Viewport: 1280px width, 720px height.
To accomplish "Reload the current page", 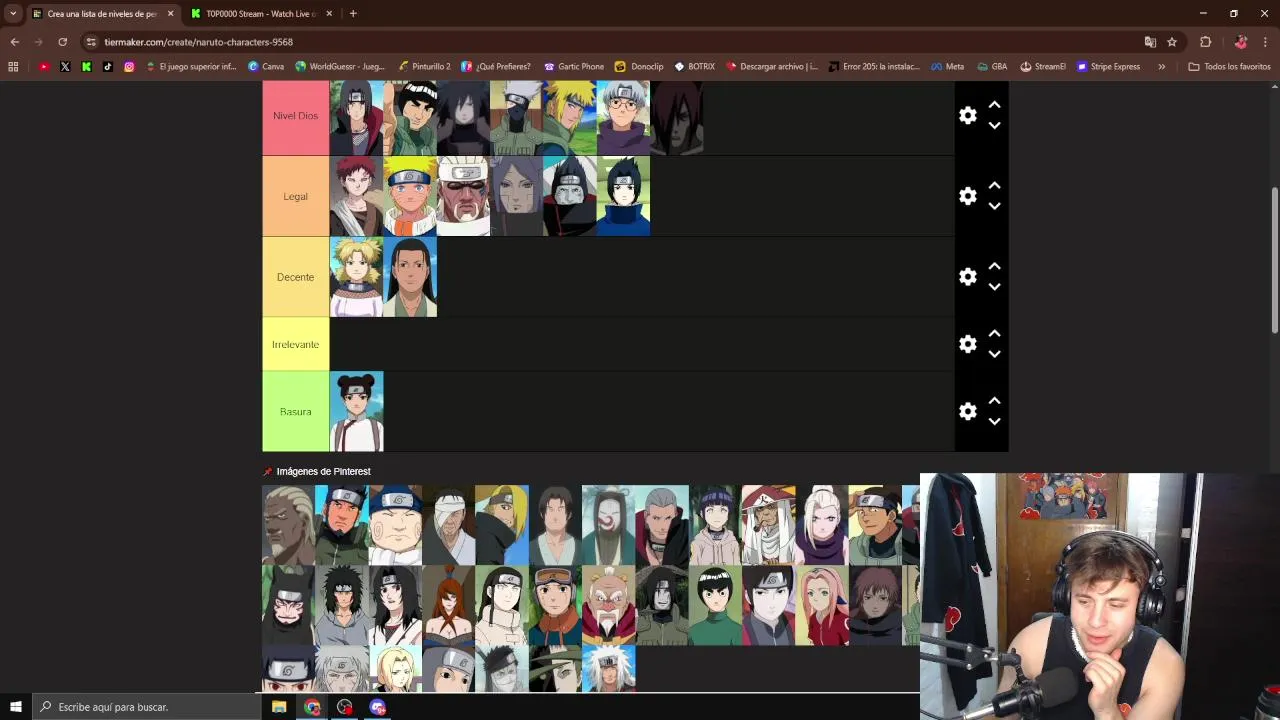I will click(x=62, y=42).
